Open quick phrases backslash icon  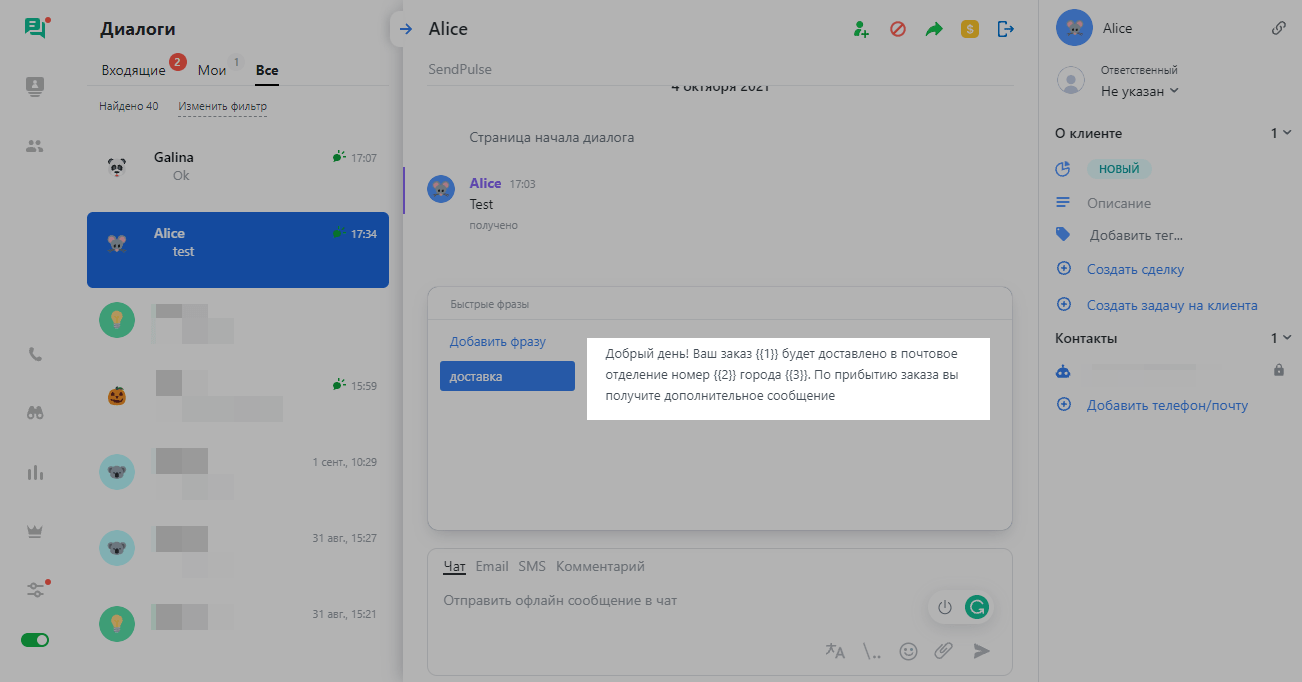872,651
